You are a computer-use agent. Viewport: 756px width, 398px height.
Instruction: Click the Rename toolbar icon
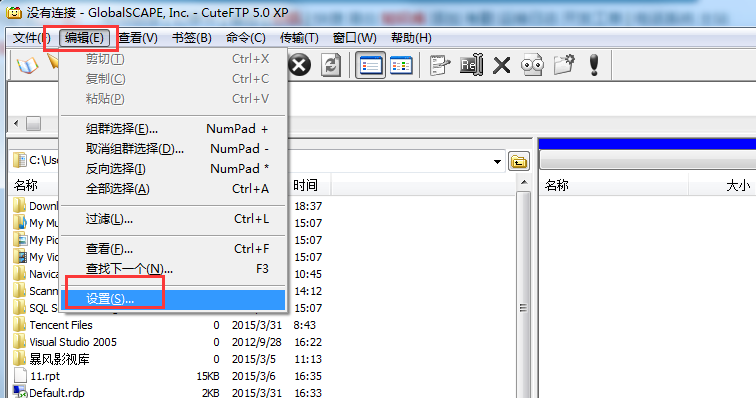pyautogui.click(x=471, y=65)
